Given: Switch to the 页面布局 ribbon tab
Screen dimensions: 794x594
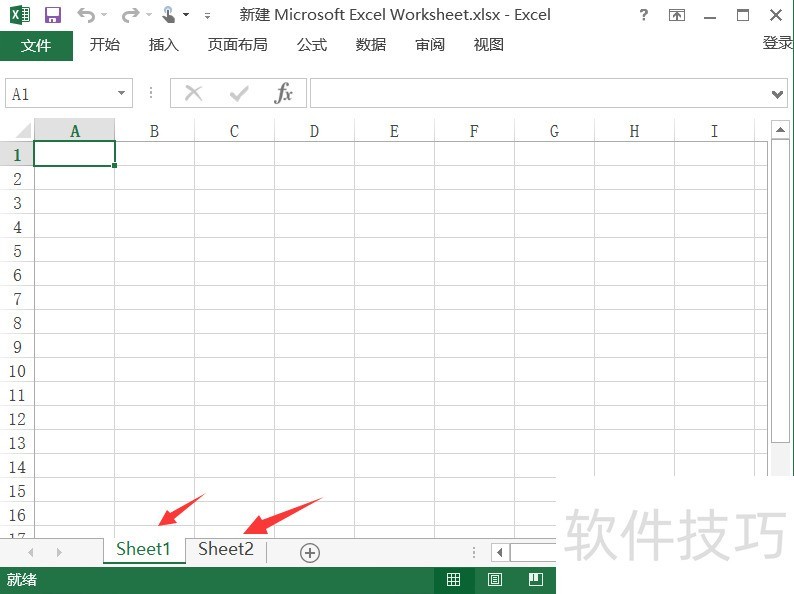Looking at the screenshot, I should [237, 45].
